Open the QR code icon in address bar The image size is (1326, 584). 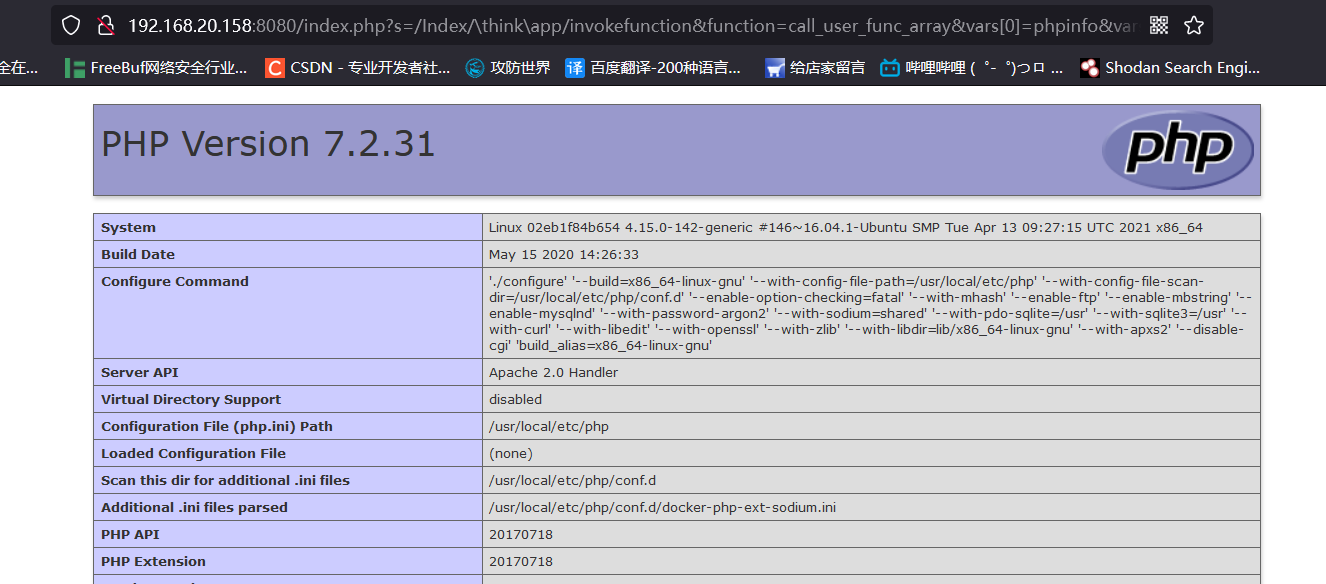click(x=1159, y=25)
